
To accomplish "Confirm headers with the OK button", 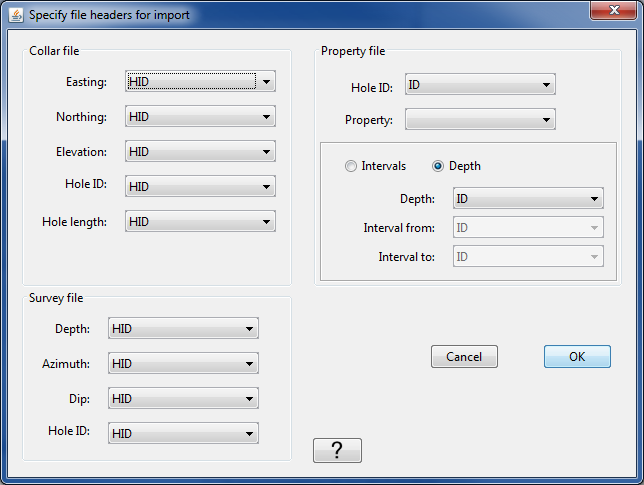I will coord(577,356).
